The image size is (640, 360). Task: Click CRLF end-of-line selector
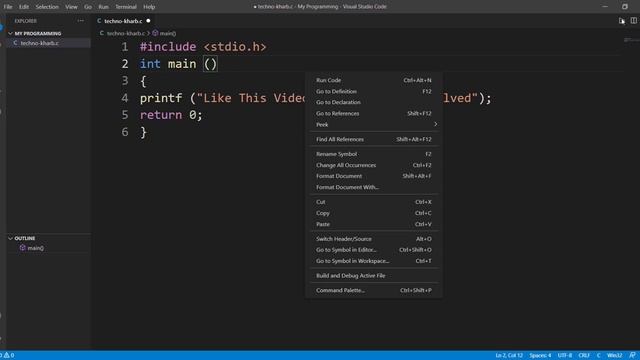584,355
